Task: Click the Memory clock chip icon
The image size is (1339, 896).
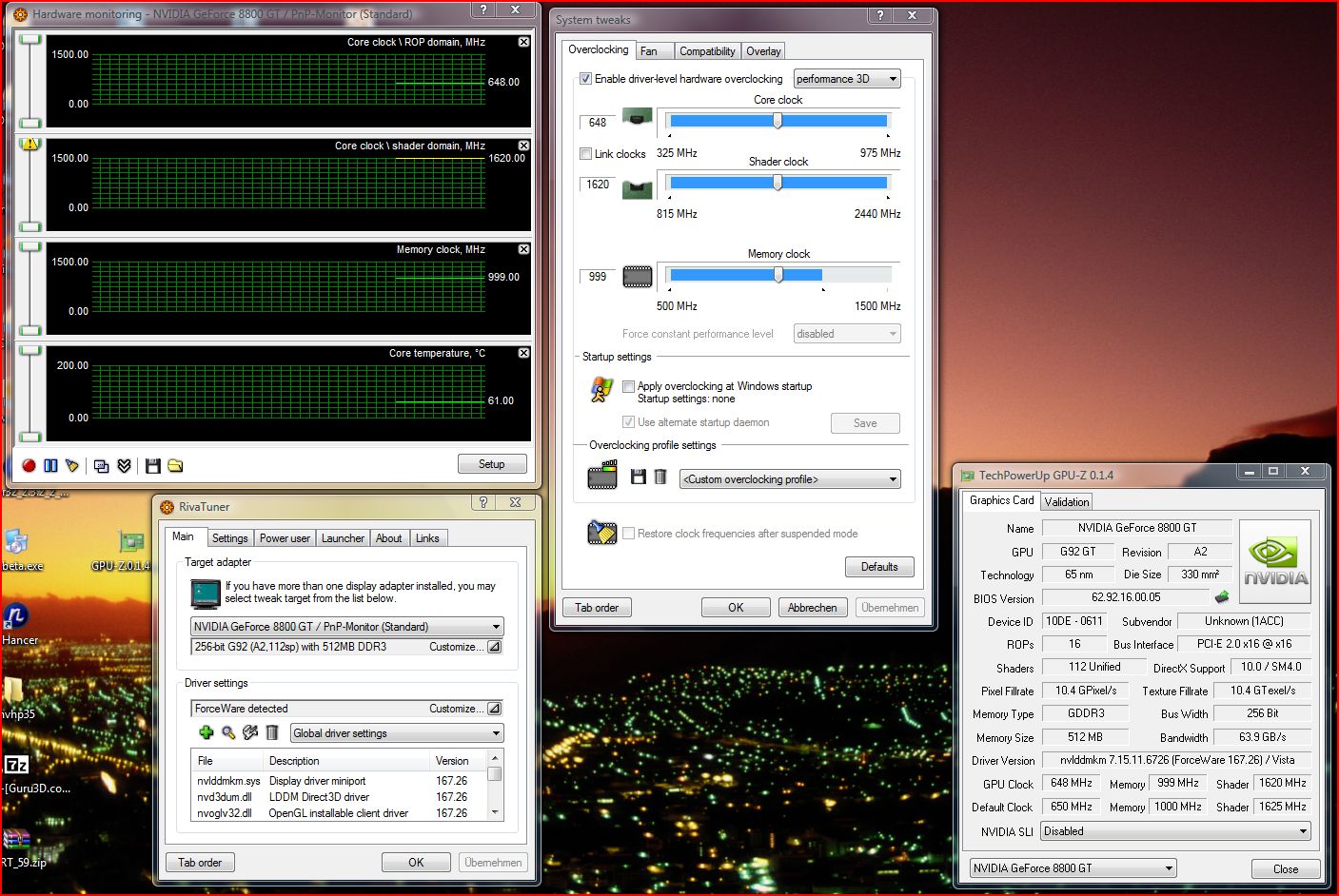Action: 637,277
